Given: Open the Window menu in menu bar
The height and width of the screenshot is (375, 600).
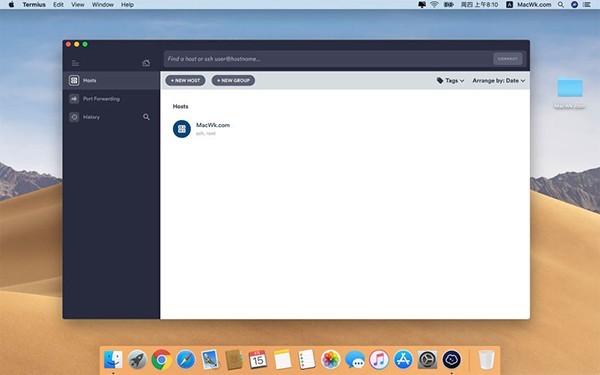Looking at the screenshot, I should pos(103,5).
